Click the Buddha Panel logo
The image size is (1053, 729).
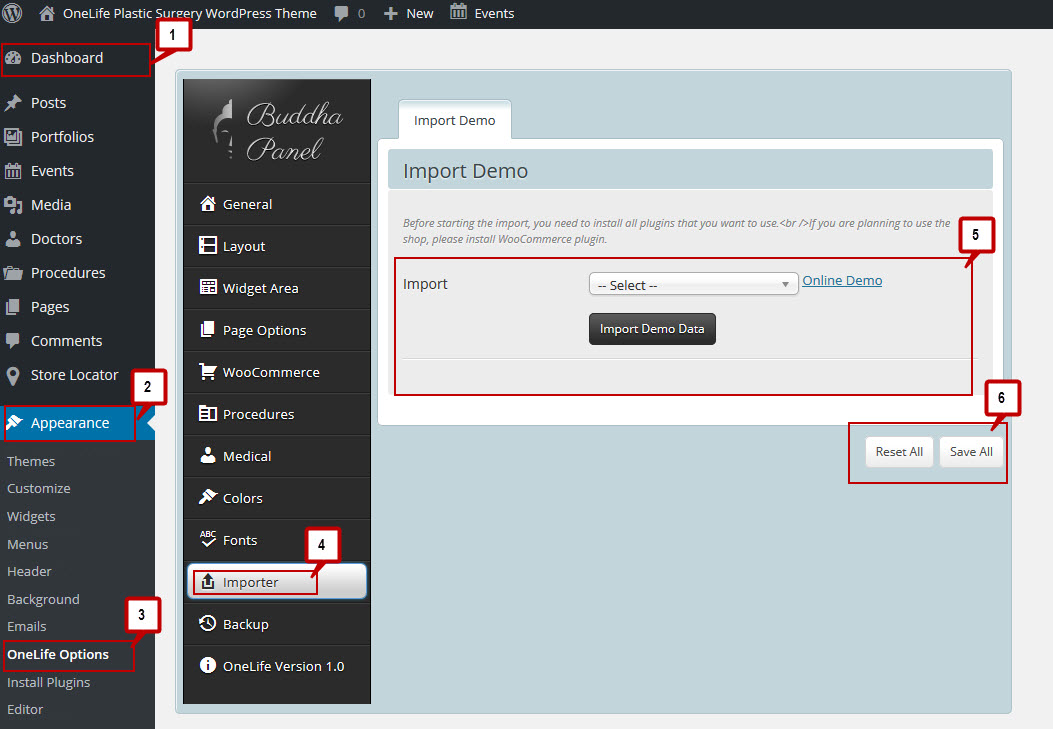coord(277,130)
